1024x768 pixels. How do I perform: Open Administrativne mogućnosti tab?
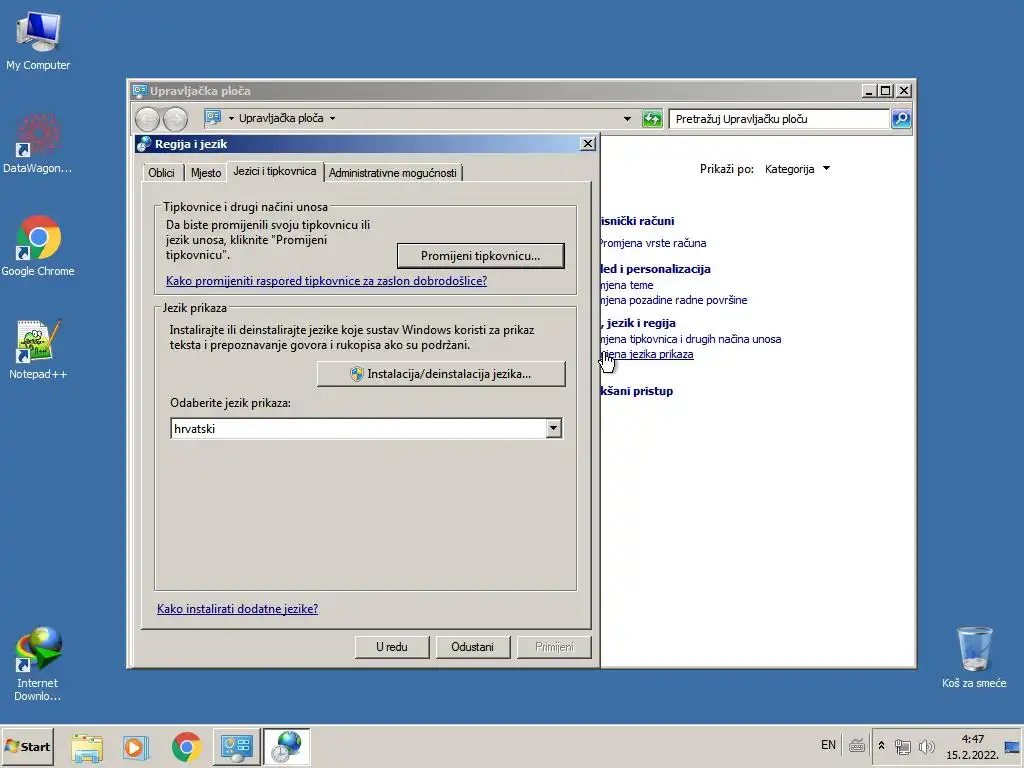[x=392, y=173]
